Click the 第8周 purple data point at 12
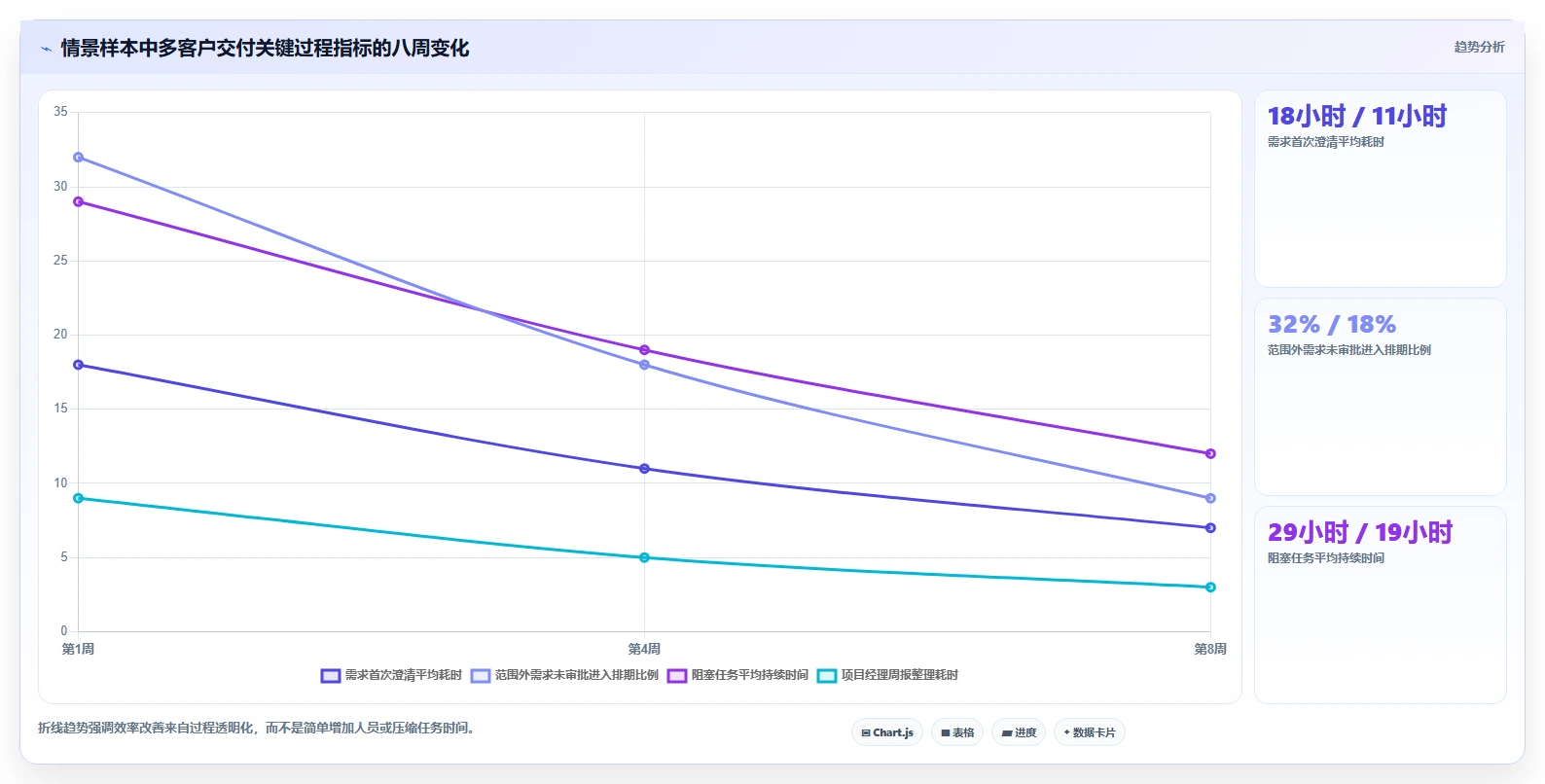The width and height of the screenshot is (1545, 784). click(x=1210, y=453)
